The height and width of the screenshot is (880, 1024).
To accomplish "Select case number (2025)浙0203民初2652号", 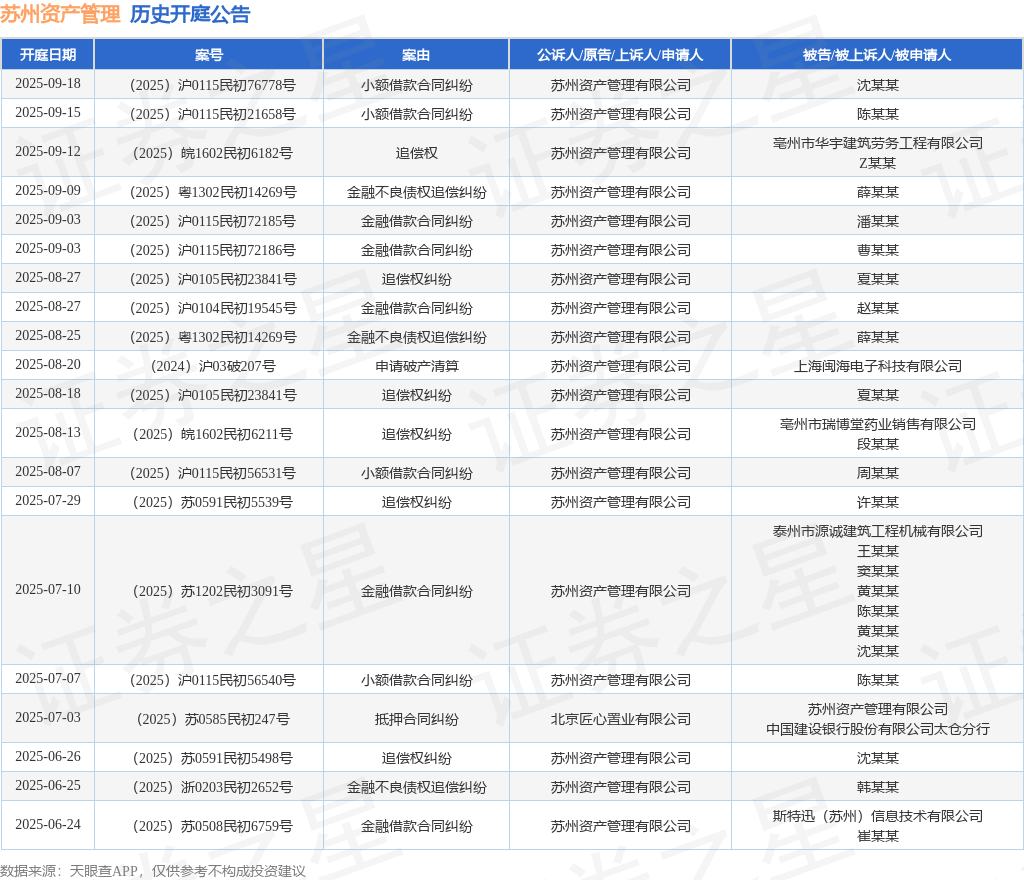I will tap(212, 787).
